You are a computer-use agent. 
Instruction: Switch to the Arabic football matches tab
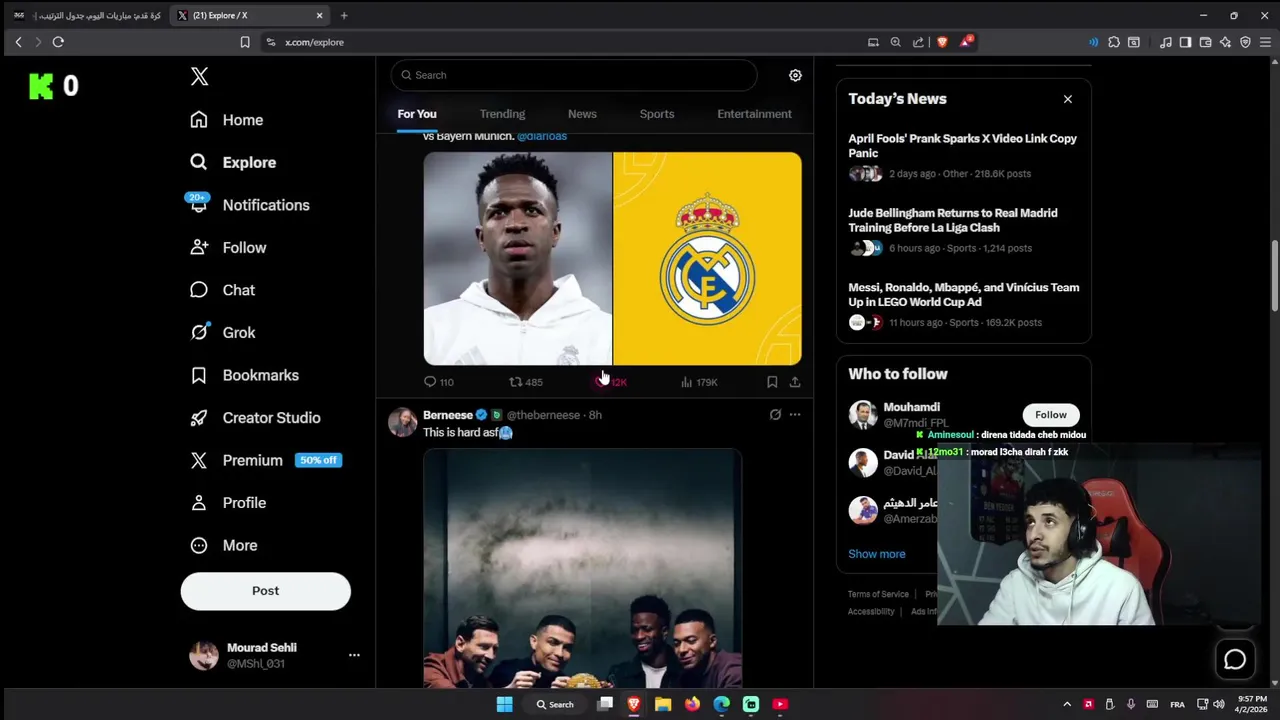tap(85, 15)
